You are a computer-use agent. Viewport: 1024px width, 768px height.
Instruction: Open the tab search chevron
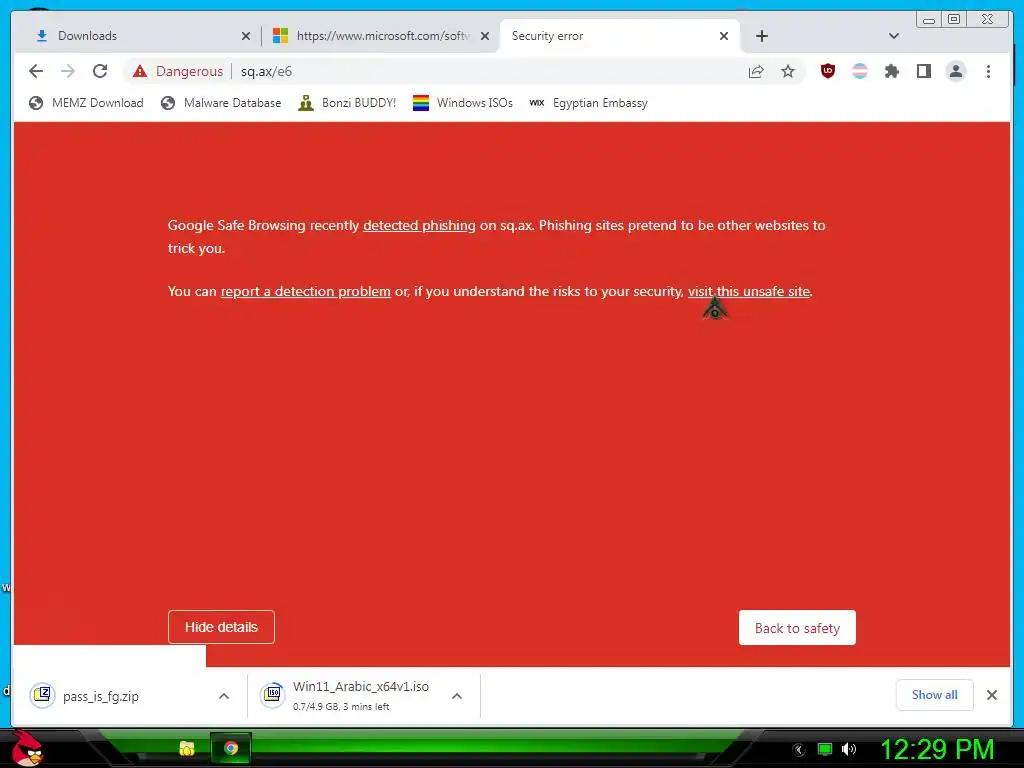click(894, 36)
